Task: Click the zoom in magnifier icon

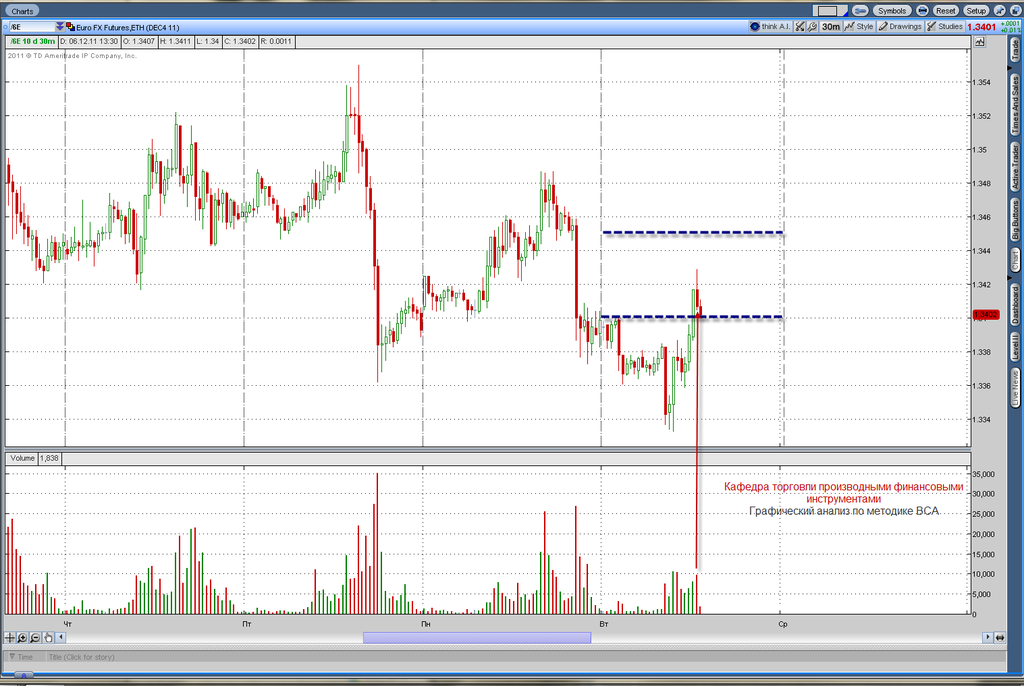Action: [x=22, y=637]
